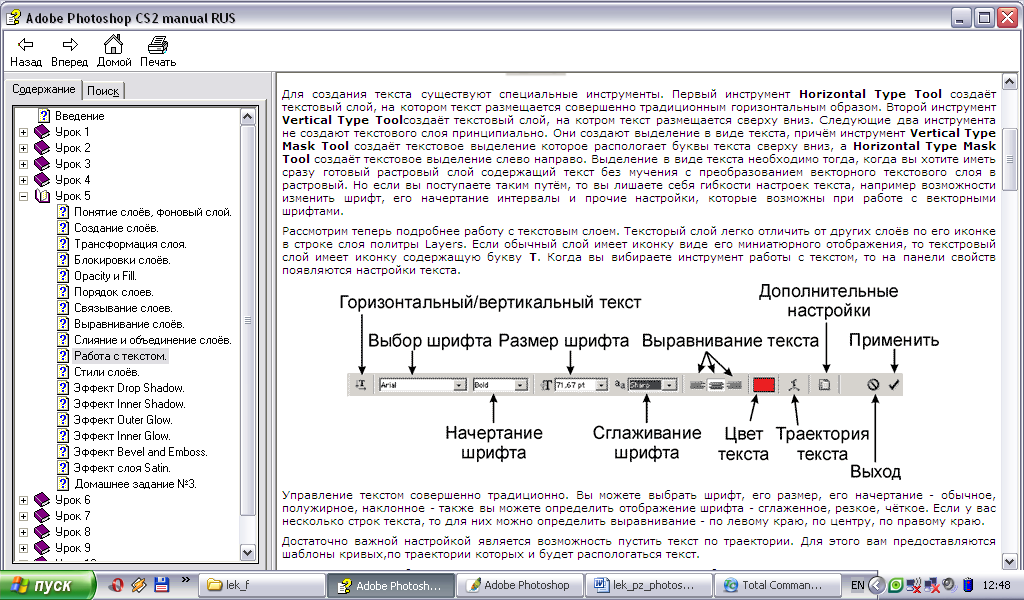1024x600 pixels.
Task: Show more quick launch items chevron
Action: coord(185,580)
